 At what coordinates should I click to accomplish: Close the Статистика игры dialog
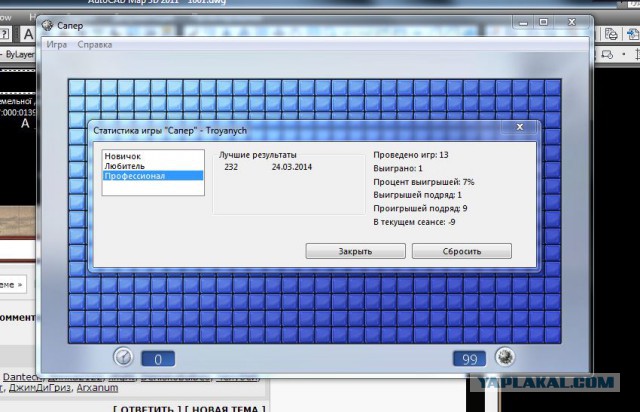click(520, 127)
